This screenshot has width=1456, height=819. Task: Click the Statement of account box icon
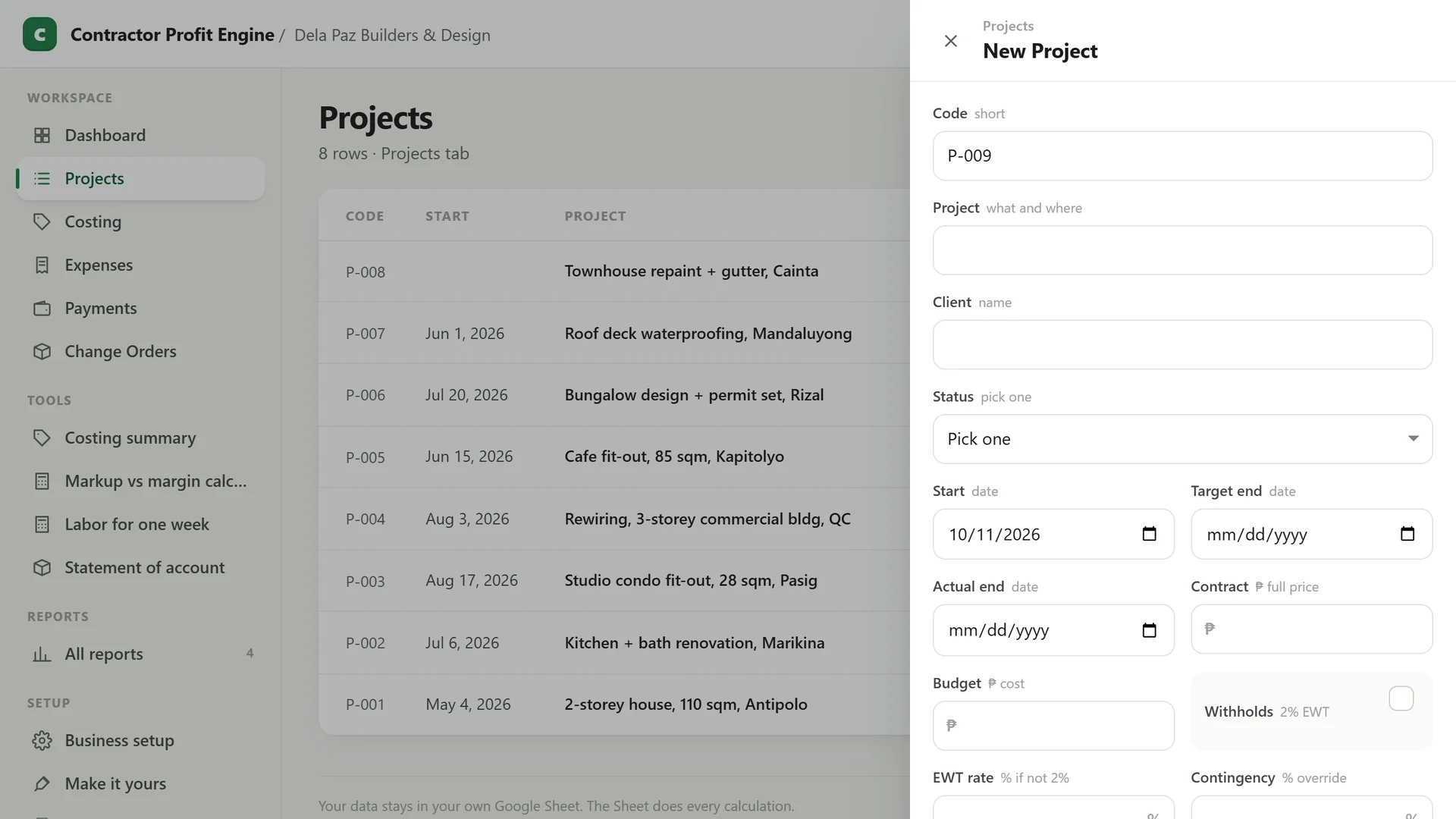[x=42, y=567]
